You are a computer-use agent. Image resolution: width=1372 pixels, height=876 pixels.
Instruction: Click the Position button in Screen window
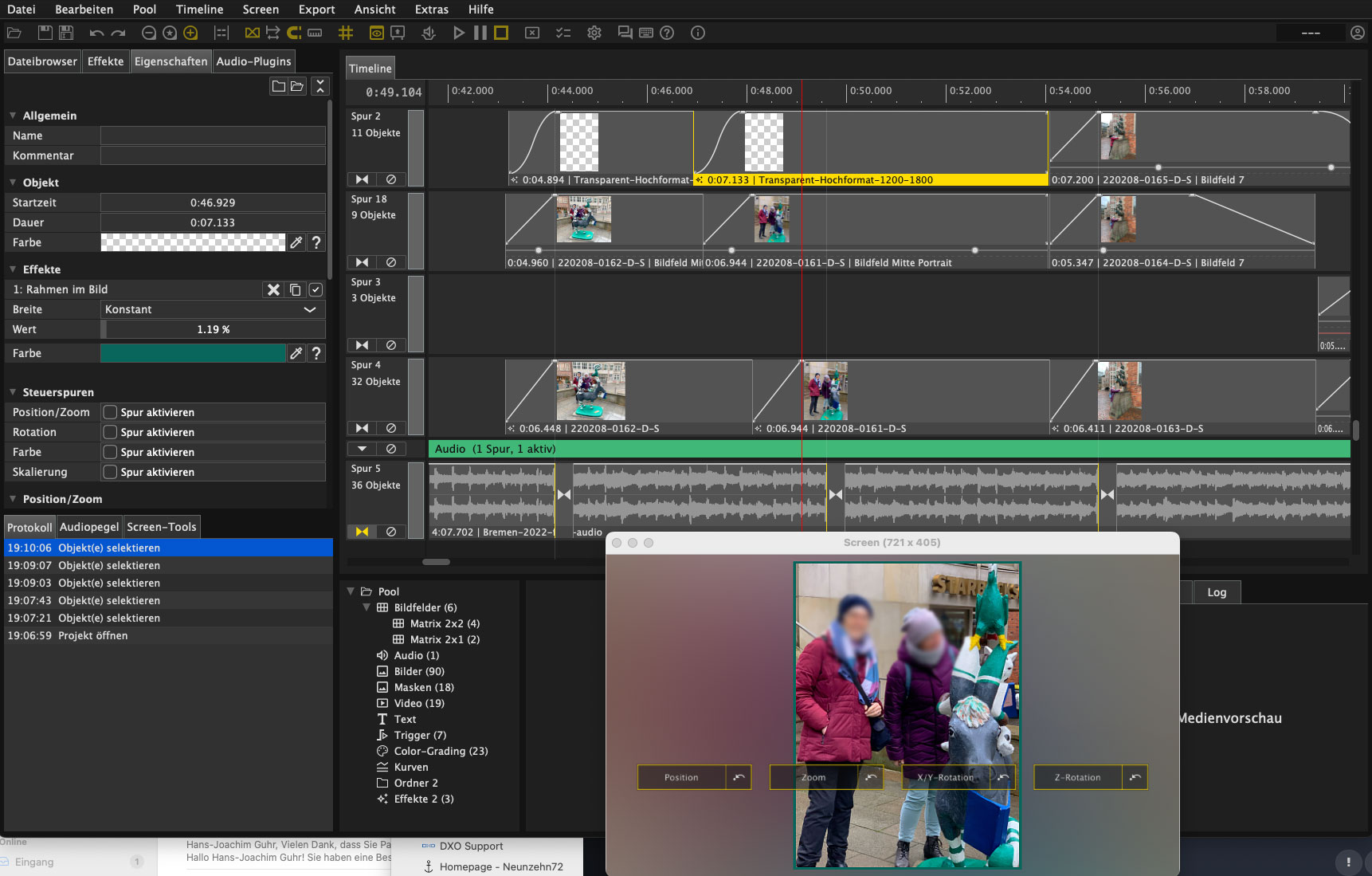pos(681,777)
